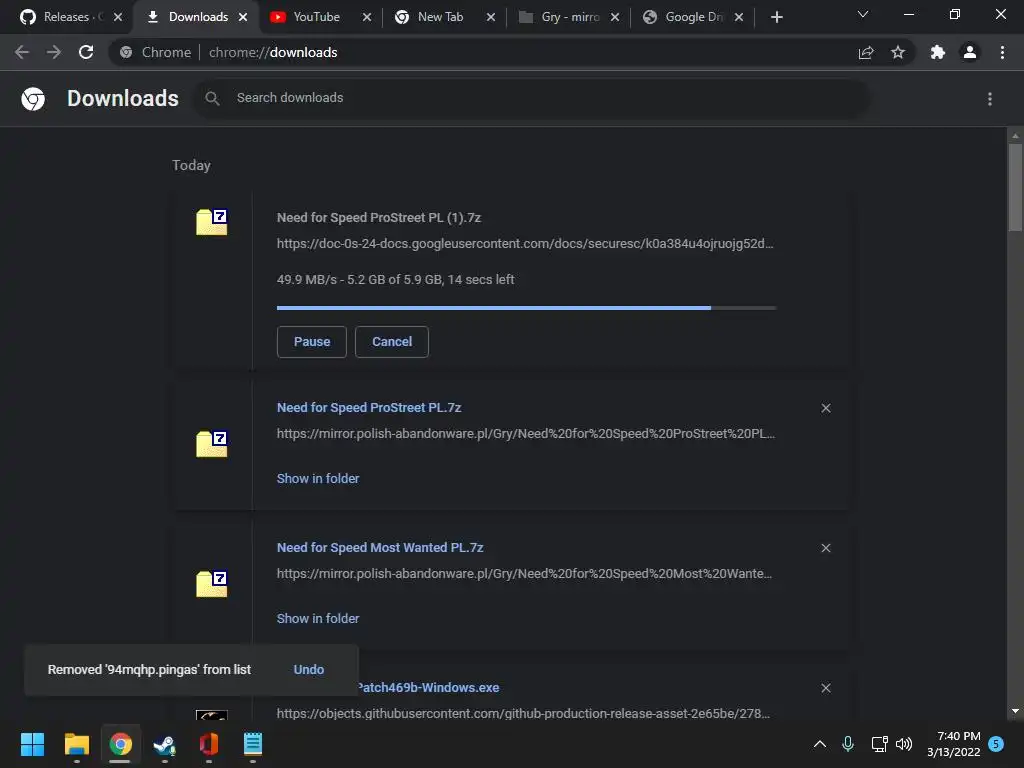The width and height of the screenshot is (1024, 768).
Task: Click the ProStreet mirror.polish-abandonware URL text
Action: (x=526, y=434)
